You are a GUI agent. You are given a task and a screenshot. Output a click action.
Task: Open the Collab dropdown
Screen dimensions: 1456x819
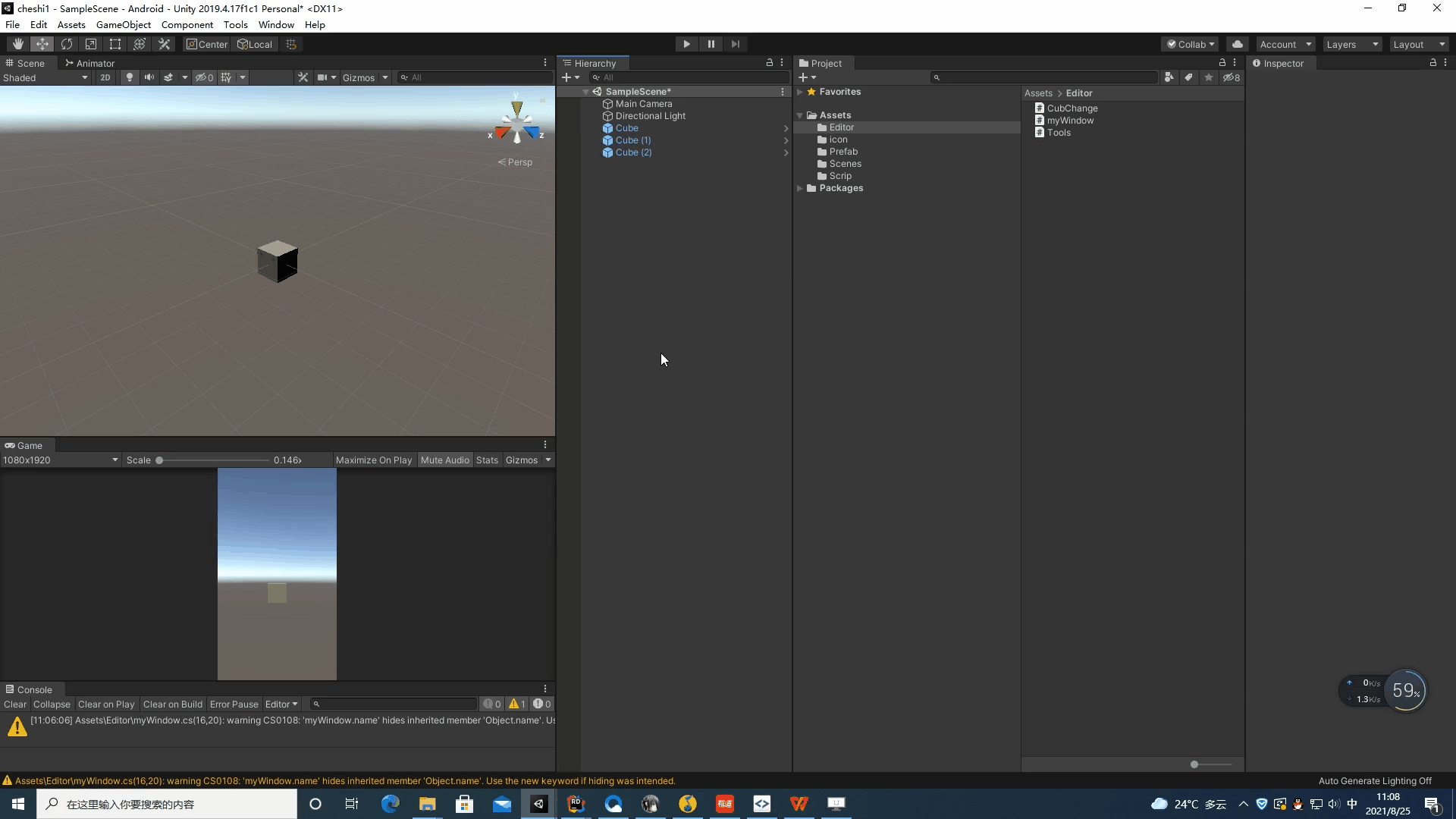coord(1190,44)
